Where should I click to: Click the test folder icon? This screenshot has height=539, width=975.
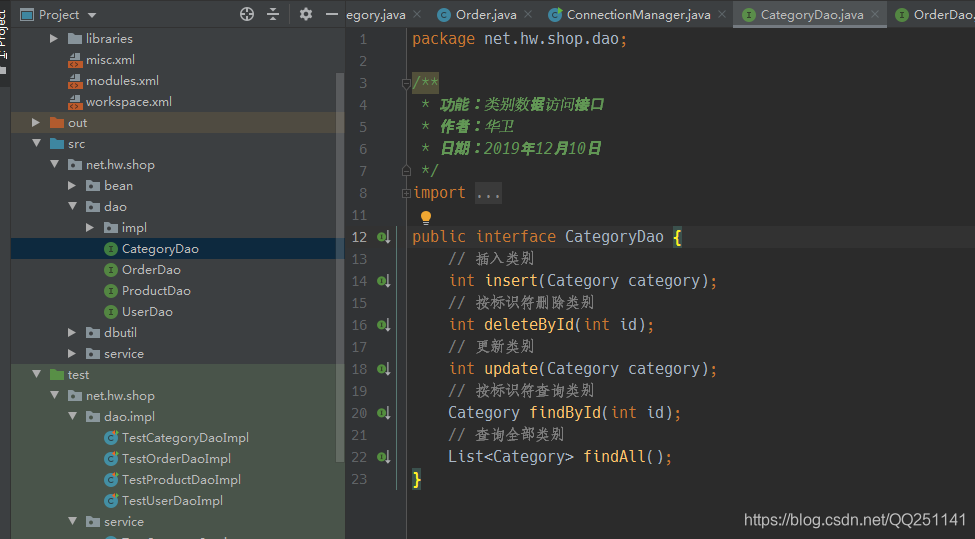pos(57,374)
